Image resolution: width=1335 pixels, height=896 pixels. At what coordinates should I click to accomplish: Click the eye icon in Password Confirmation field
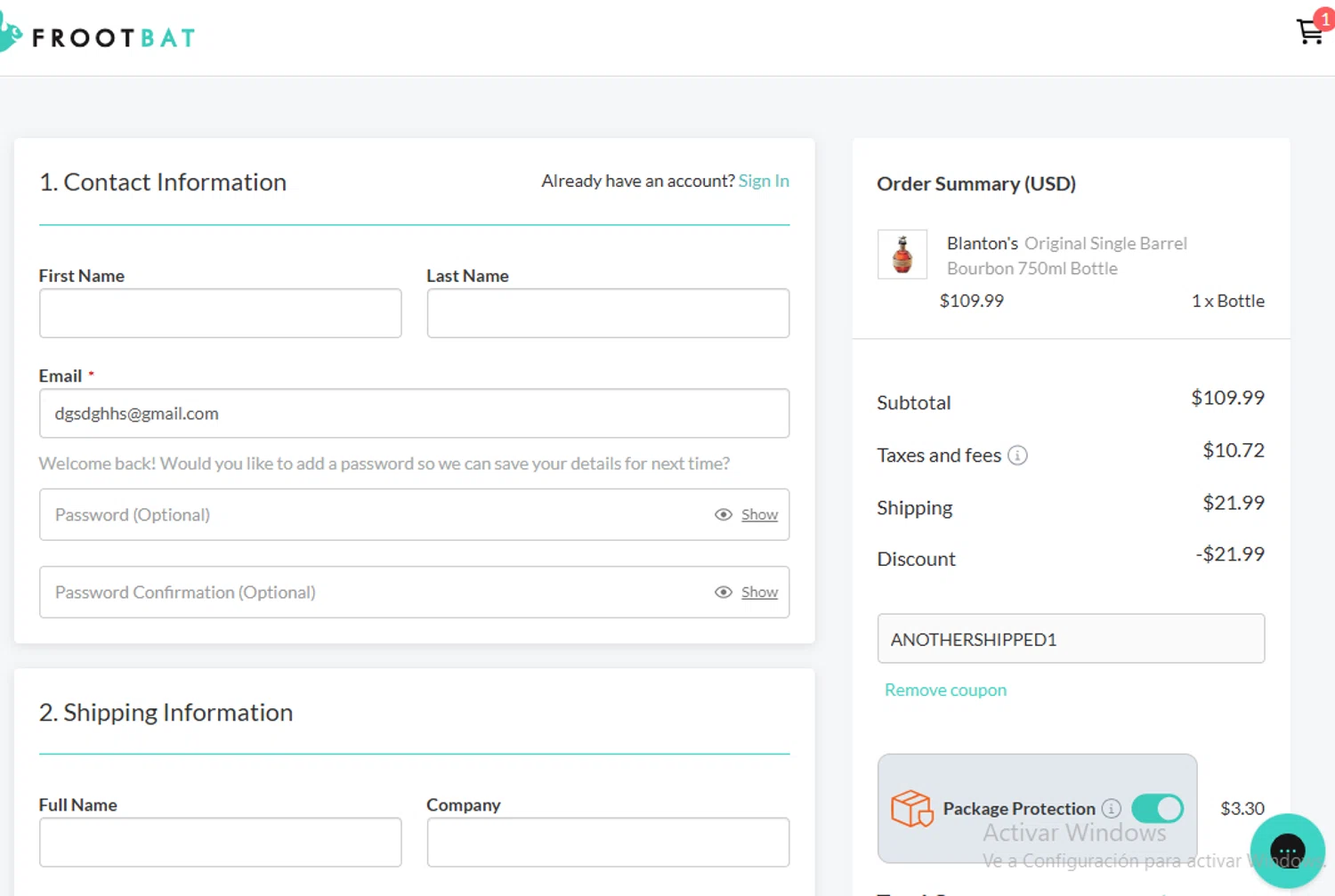(724, 592)
